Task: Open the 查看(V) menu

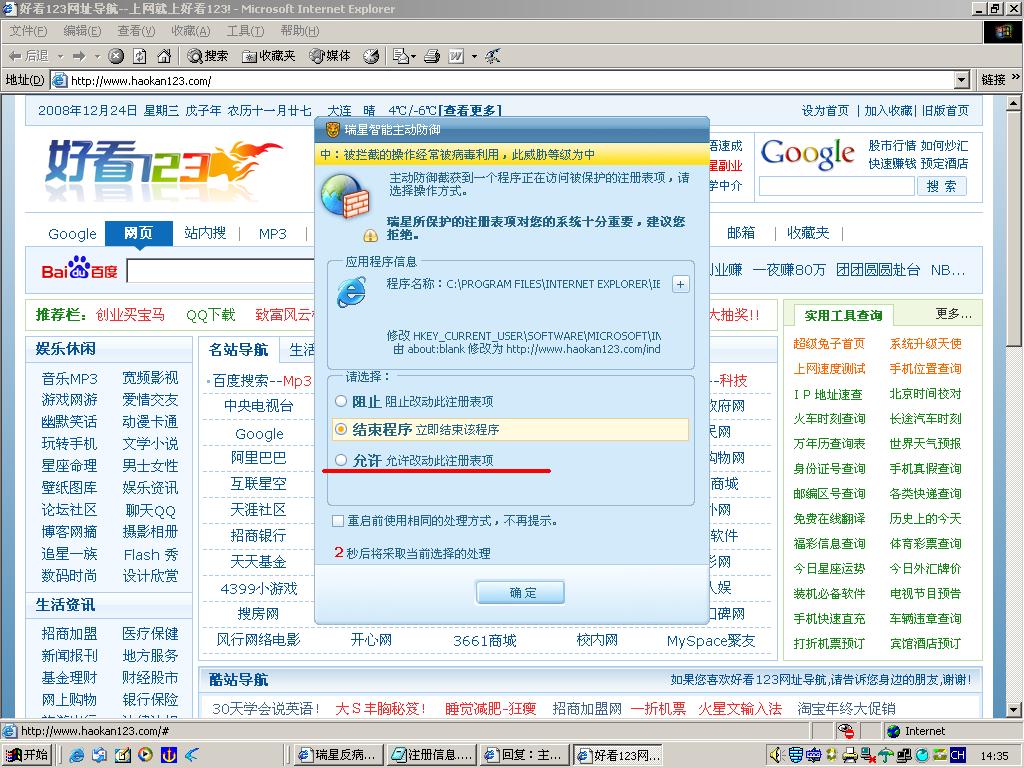Action: [136, 31]
